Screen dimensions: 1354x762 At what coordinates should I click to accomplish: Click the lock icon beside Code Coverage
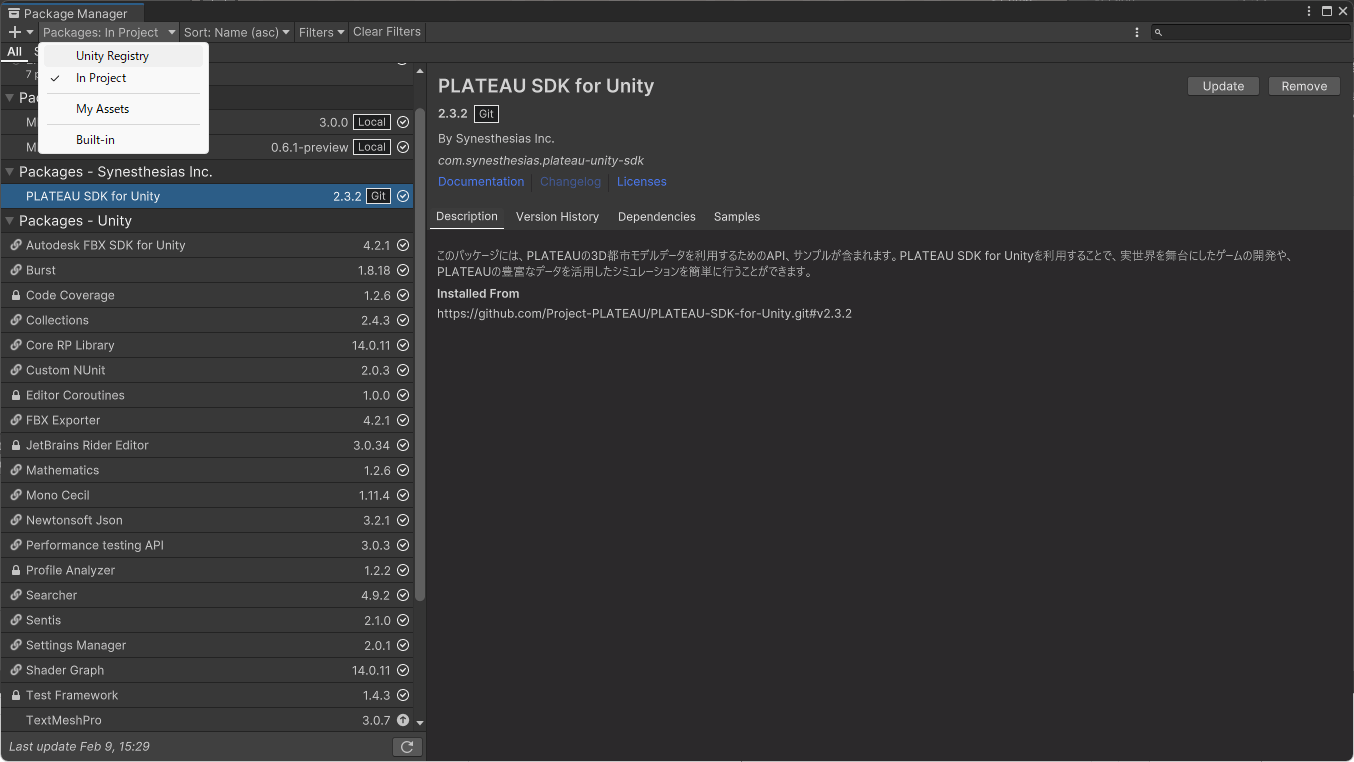[x=16, y=295]
